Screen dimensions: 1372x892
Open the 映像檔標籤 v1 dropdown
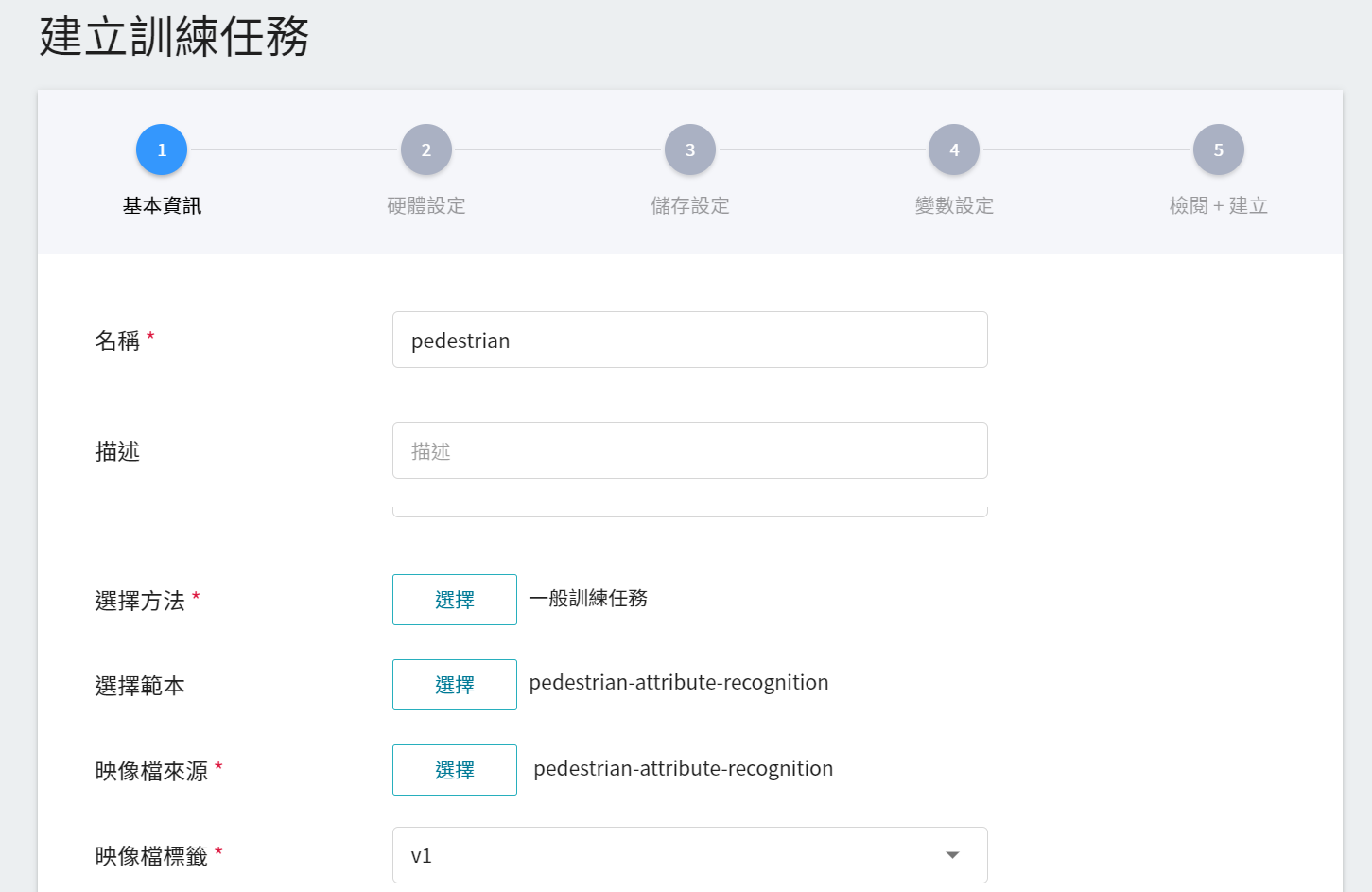tap(690, 855)
